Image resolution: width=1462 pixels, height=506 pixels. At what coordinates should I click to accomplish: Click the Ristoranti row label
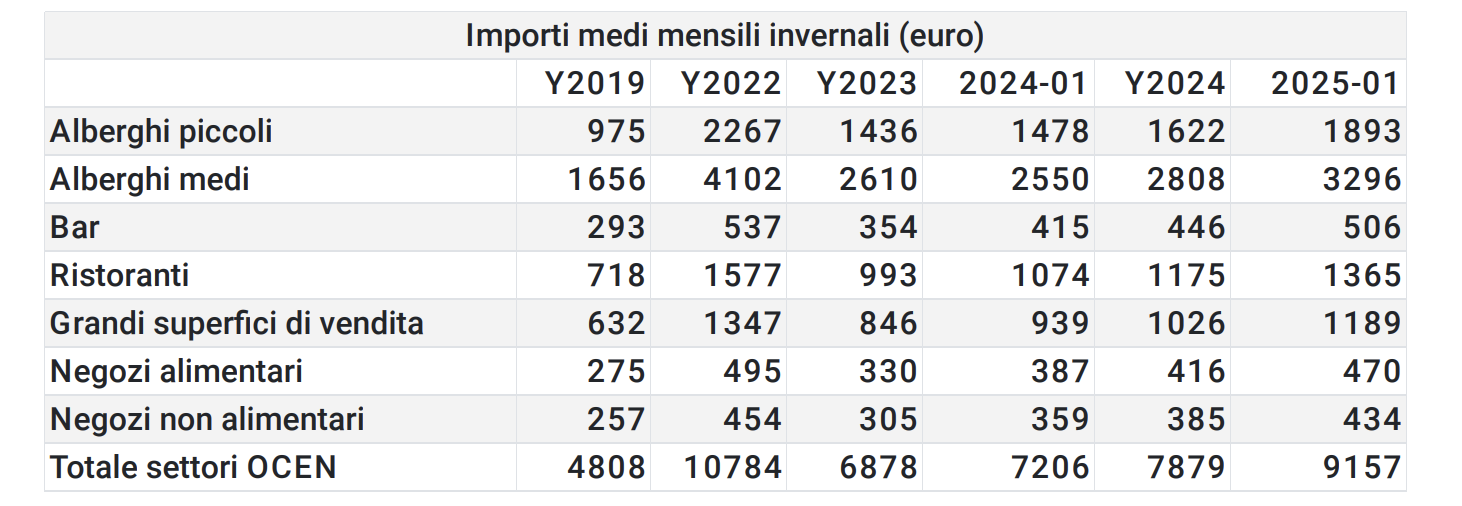click(x=120, y=275)
